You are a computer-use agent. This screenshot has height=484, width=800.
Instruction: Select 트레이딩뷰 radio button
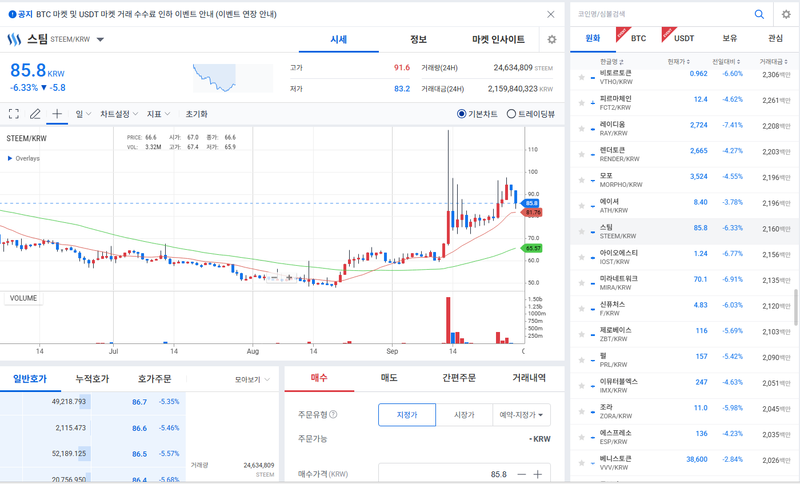tap(511, 114)
